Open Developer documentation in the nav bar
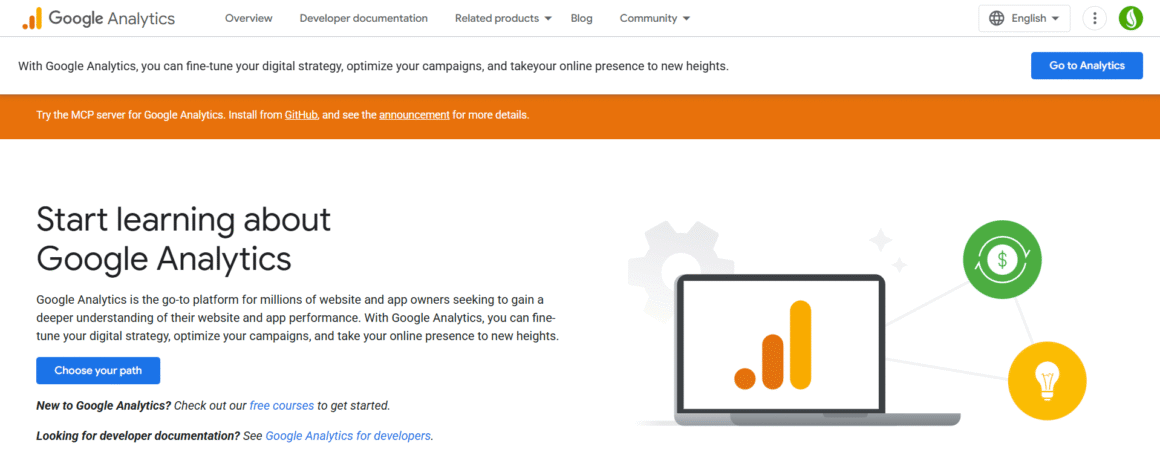Screen dimensions: 1160x472 363,18
